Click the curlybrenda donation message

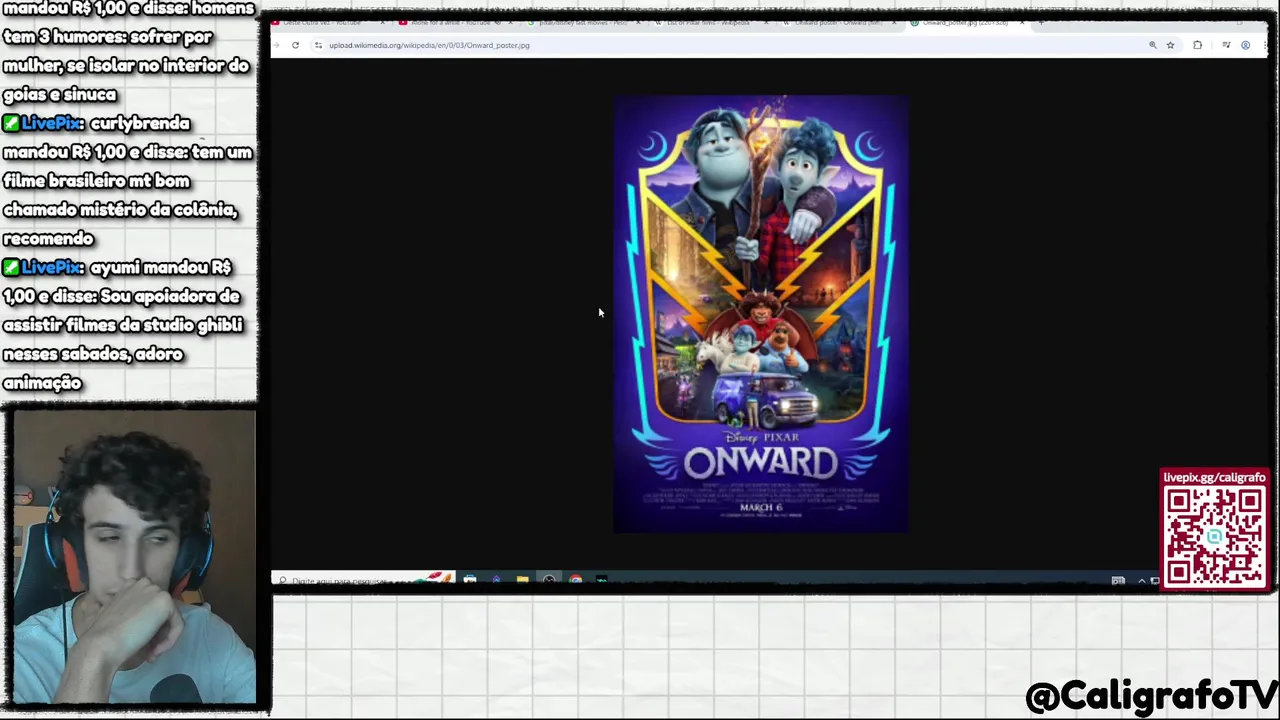click(128, 181)
